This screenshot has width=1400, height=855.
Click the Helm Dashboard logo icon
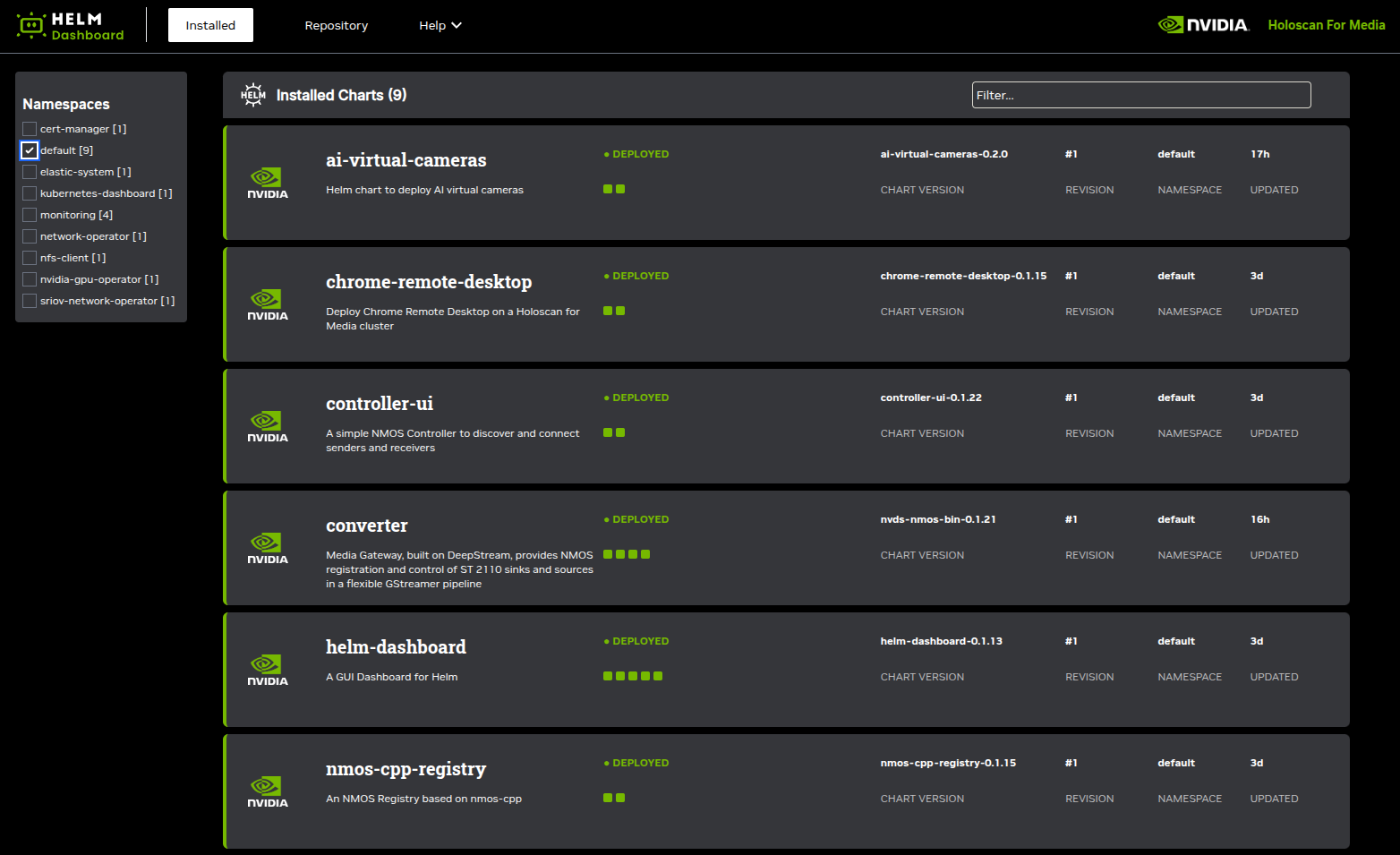tap(31, 25)
